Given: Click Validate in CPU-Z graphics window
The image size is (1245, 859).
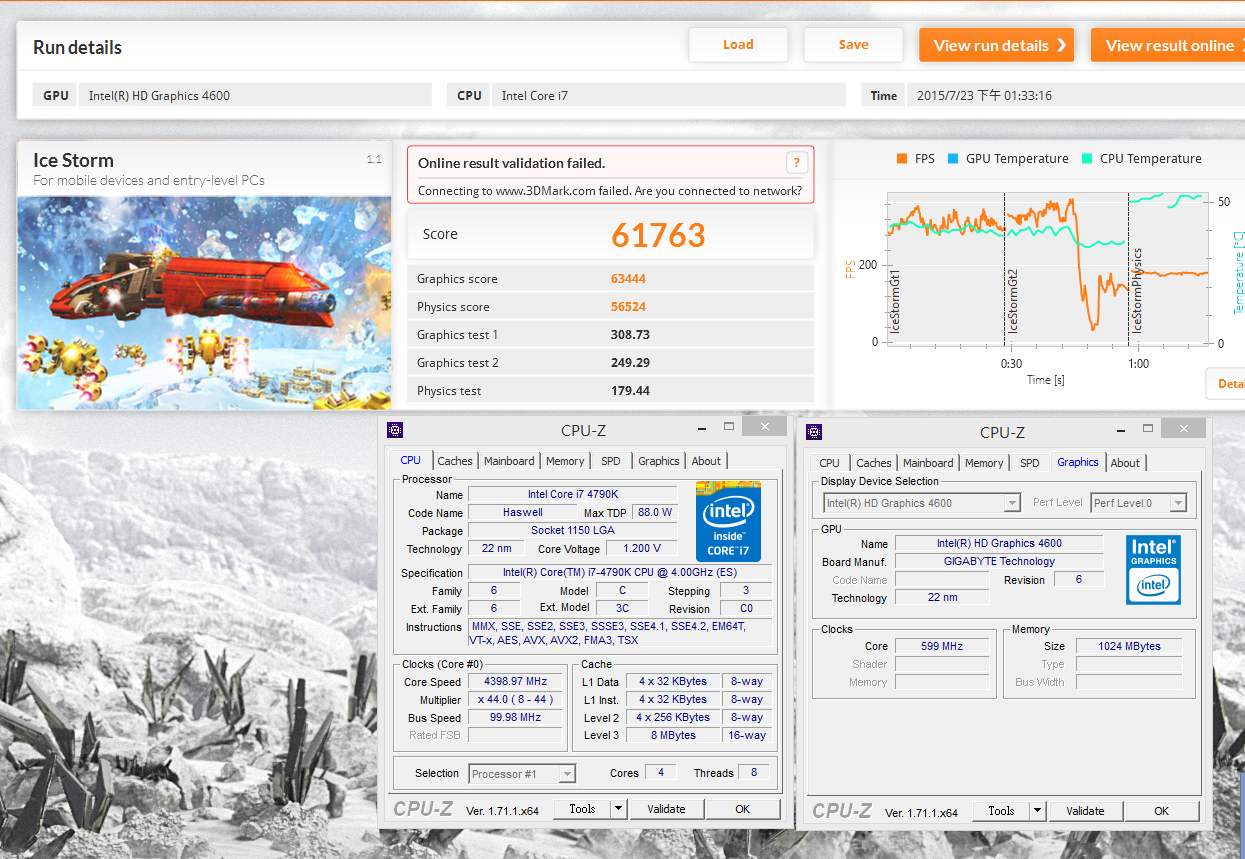Looking at the screenshot, I should [x=1085, y=810].
